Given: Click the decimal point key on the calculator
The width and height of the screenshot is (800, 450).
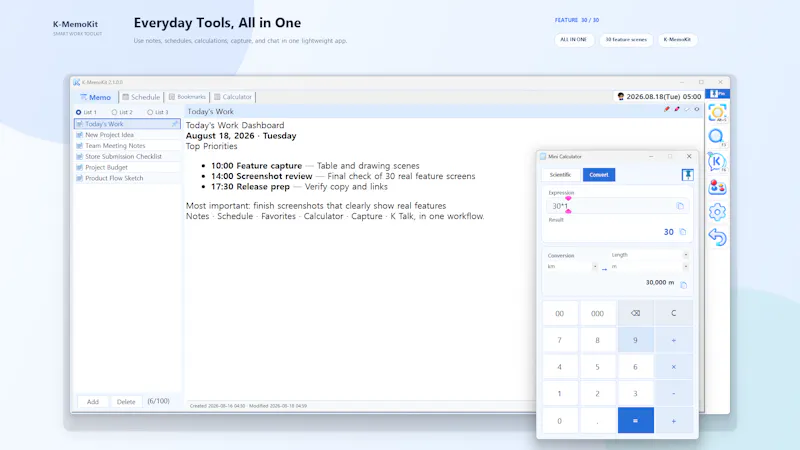Looking at the screenshot, I should tap(597, 421).
